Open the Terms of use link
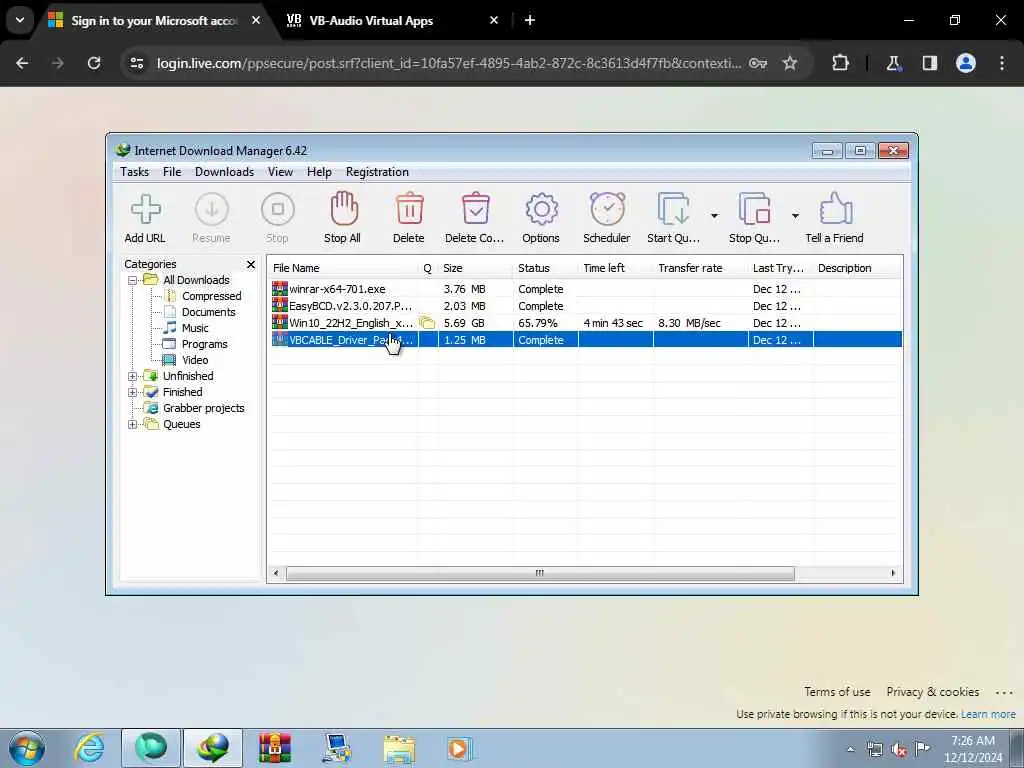 pyautogui.click(x=837, y=692)
